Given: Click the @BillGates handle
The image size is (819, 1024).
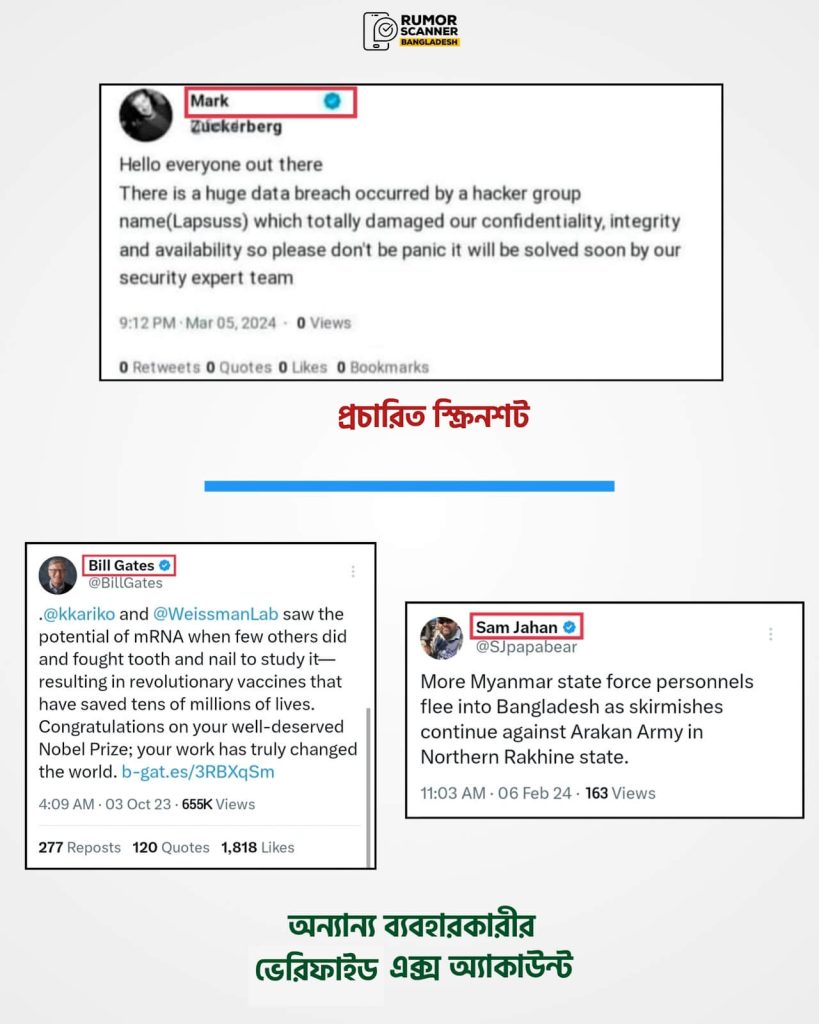Looking at the screenshot, I should coord(125,583).
